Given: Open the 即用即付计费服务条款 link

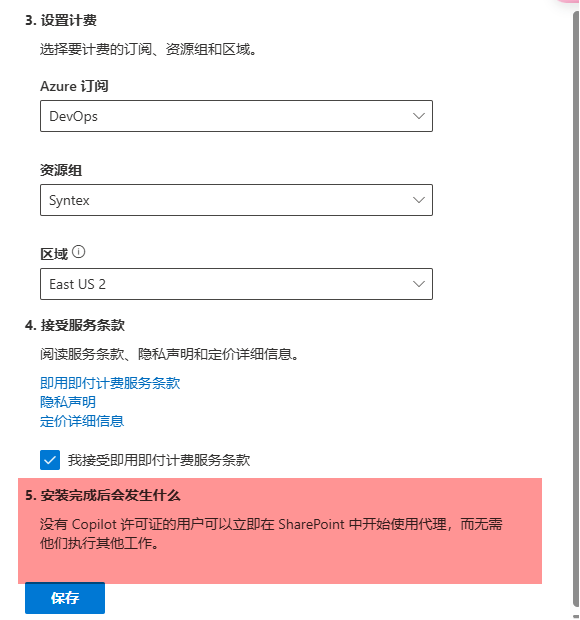Looking at the screenshot, I should tap(110, 383).
